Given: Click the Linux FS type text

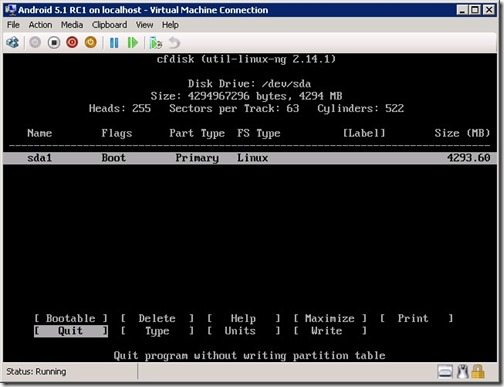Looking at the screenshot, I should tap(252, 158).
